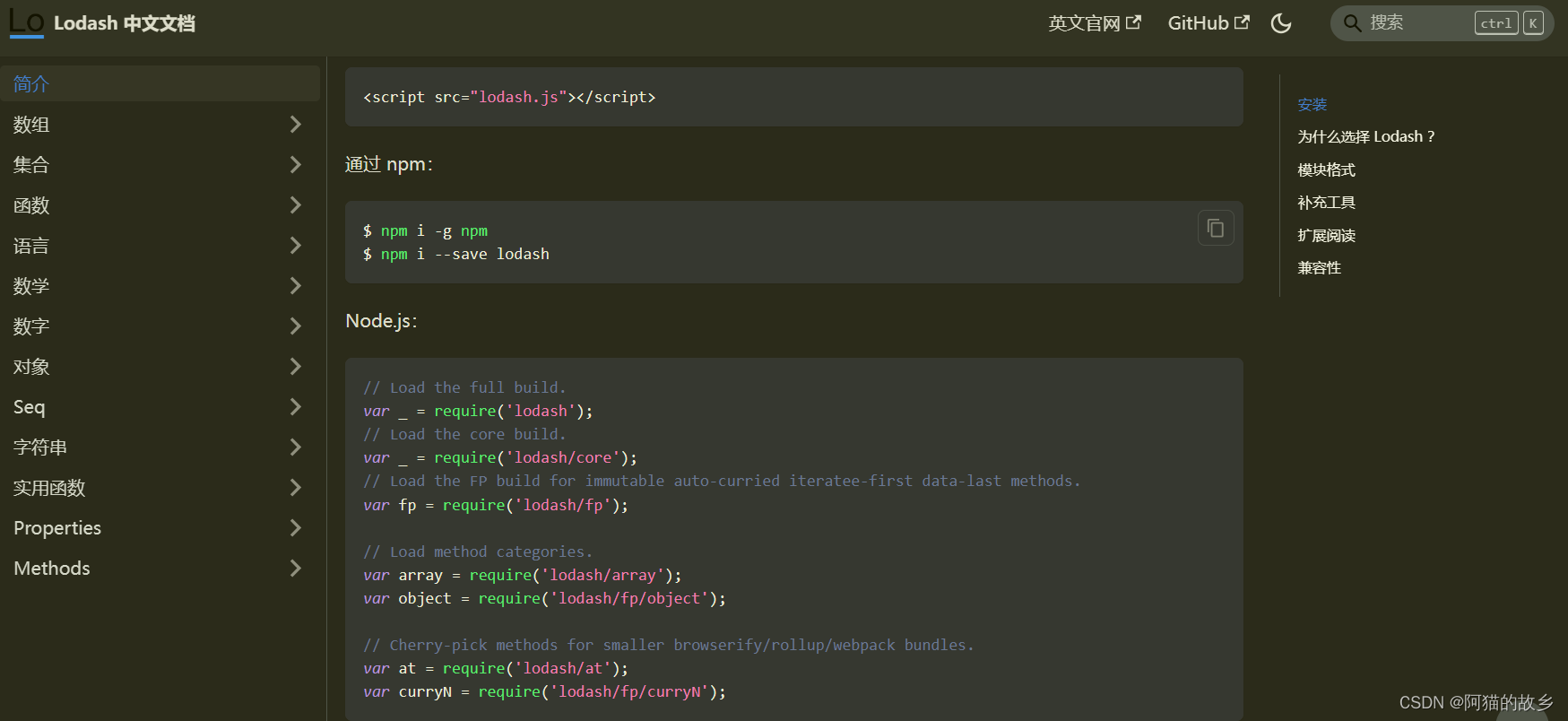Image resolution: width=1568 pixels, height=721 pixels.
Task: Open 语言 sidebar item
Action: point(31,246)
